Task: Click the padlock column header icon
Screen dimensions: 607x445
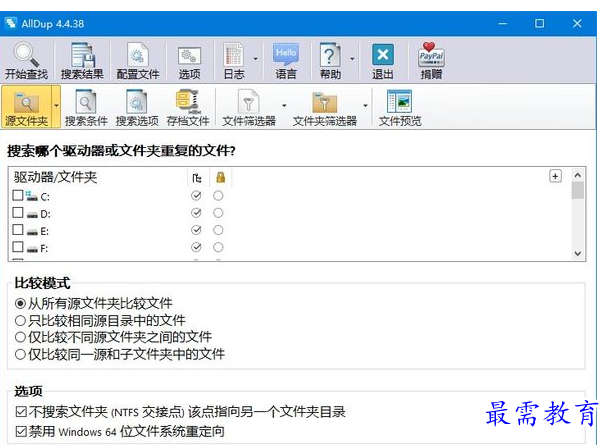Action: (x=221, y=177)
